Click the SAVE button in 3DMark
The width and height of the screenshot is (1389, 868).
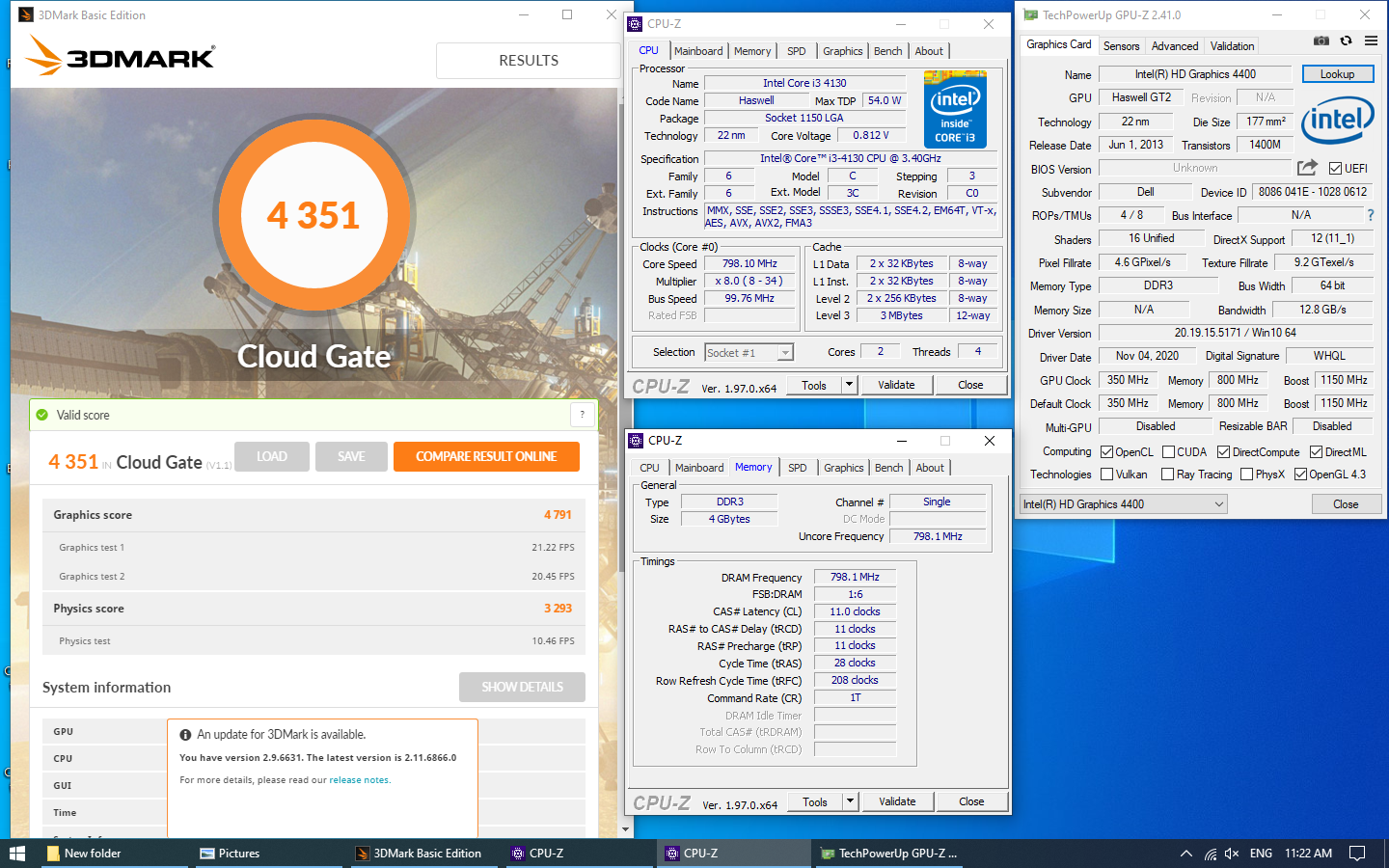(351, 456)
